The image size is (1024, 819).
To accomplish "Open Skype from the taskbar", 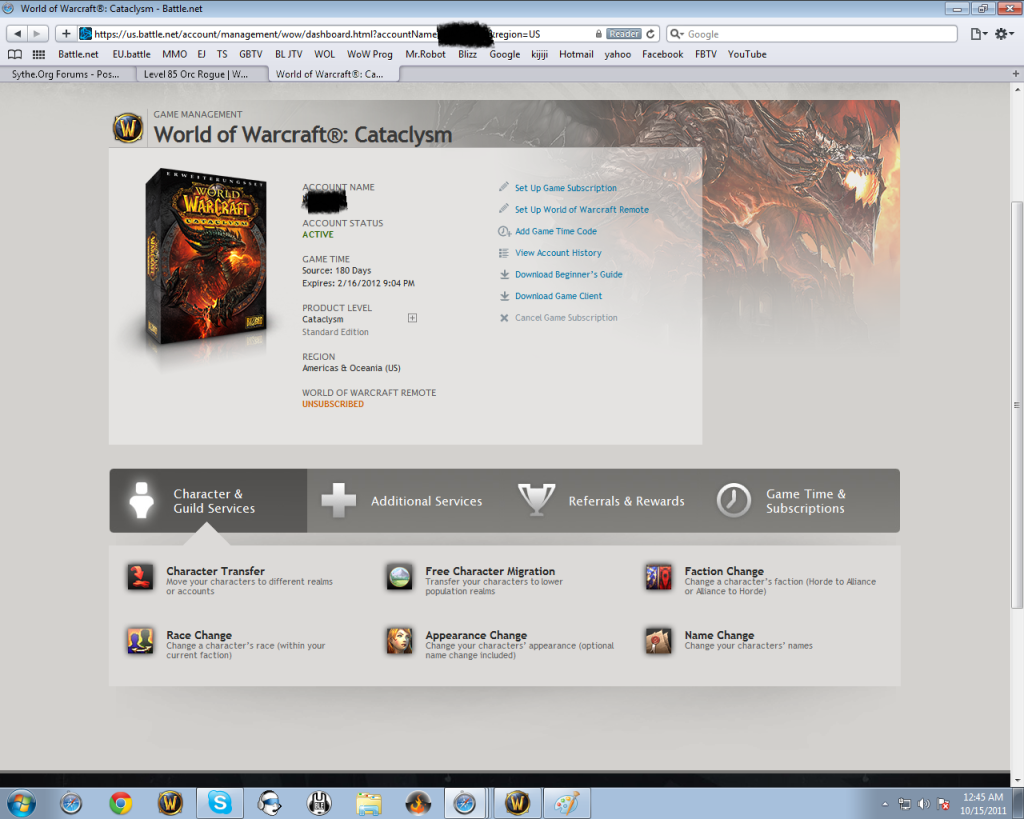I will click(x=220, y=803).
